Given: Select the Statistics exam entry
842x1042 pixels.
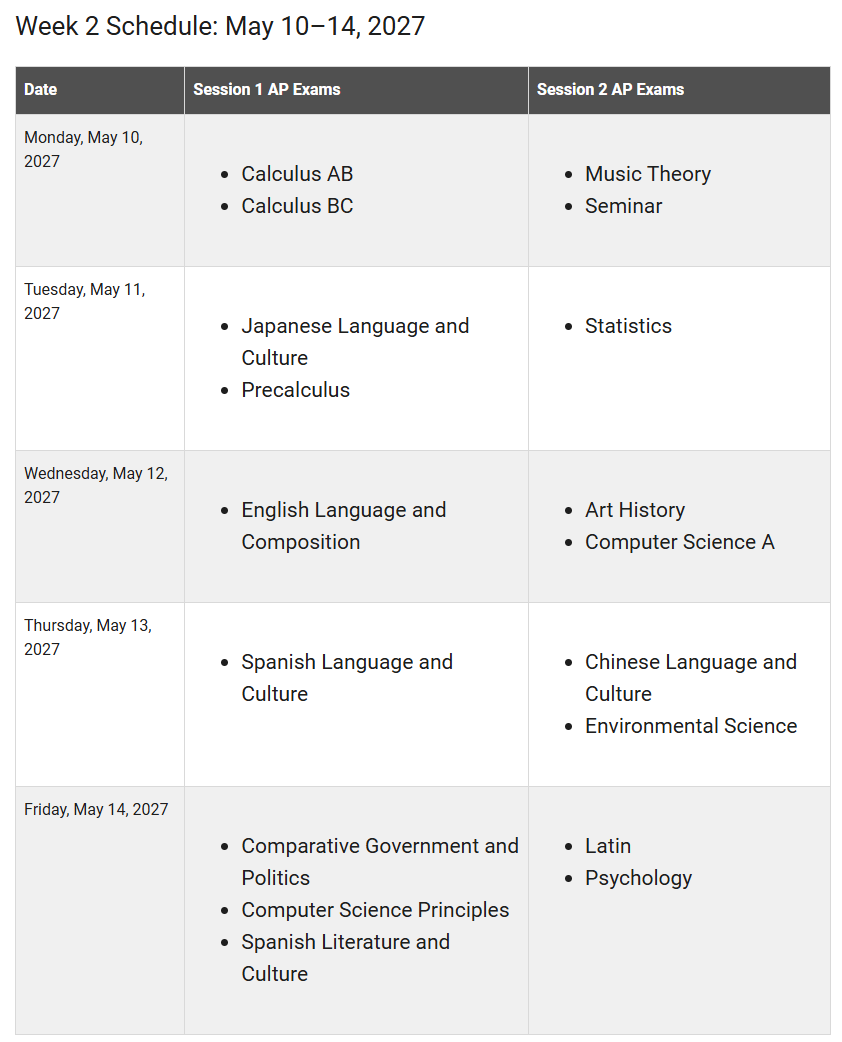Looking at the screenshot, I should (628, 326).
